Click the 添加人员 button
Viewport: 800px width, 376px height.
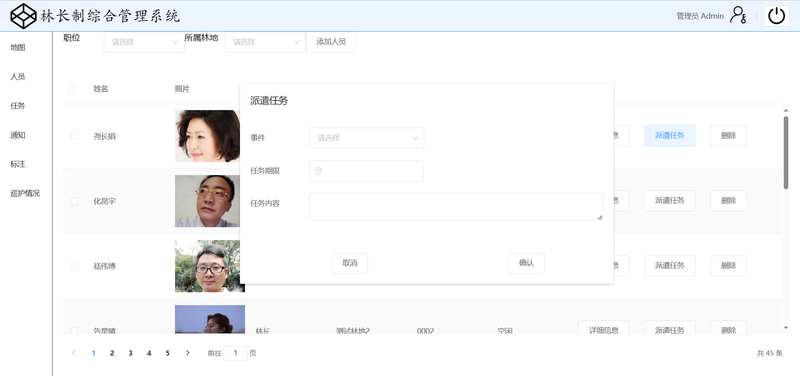tap(331, 42)
